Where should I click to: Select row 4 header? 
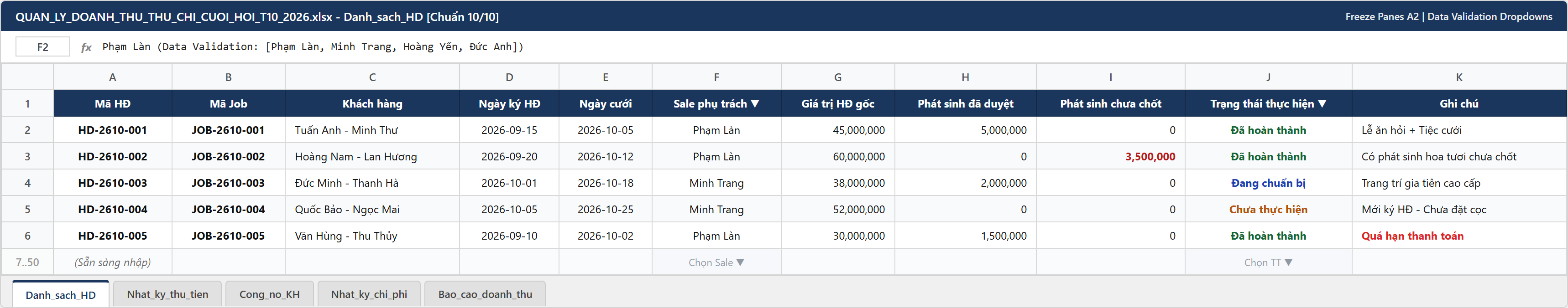[x=27, y=183]
